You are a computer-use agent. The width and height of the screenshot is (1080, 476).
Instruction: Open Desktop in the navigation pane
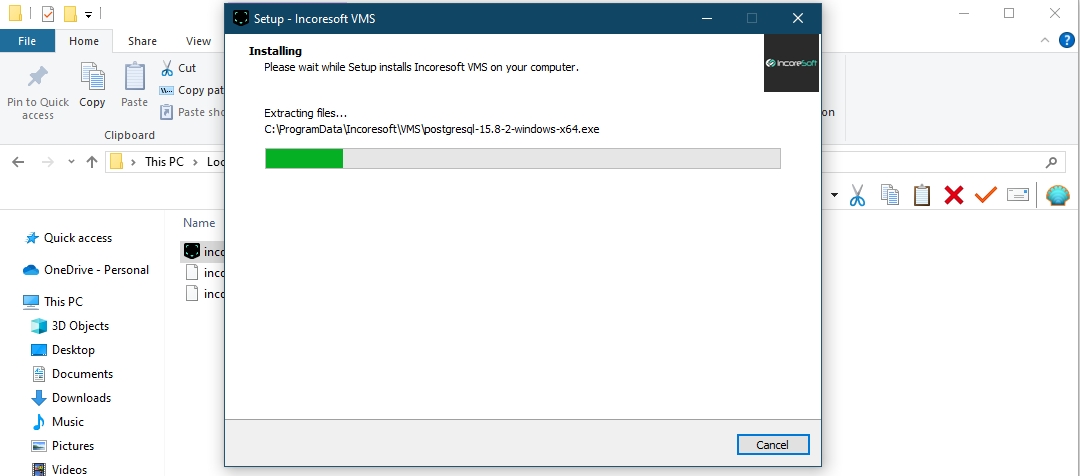tap(63, 349)
